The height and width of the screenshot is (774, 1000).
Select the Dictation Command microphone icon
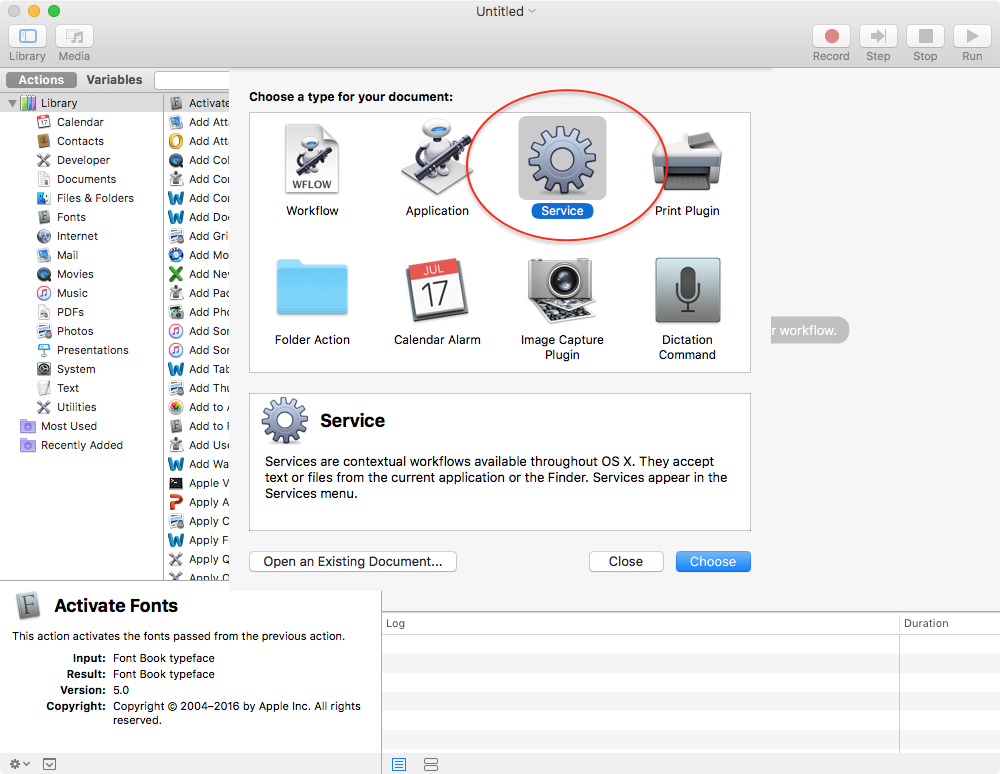point(688,290)
